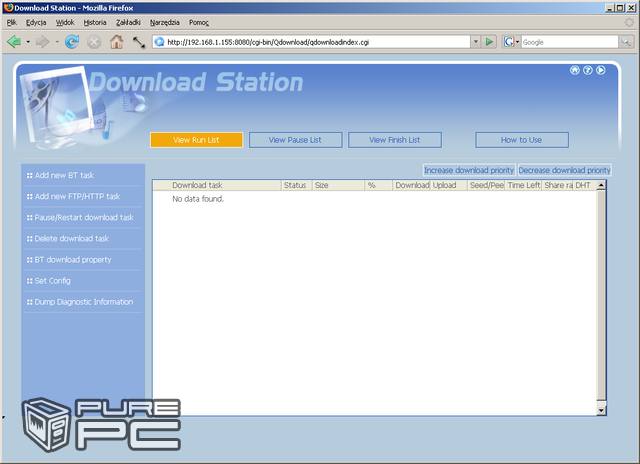The width and height of the screenshot is (640, 464).
Task: Open the How to Use page
Action: click(x=522, y=140)
